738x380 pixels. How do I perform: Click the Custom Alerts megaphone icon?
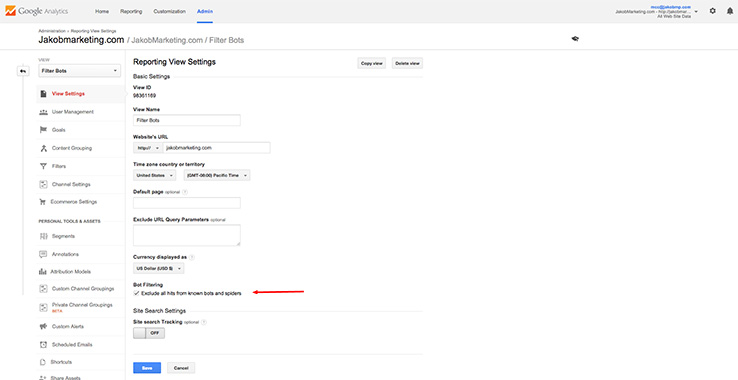(43, 326)
